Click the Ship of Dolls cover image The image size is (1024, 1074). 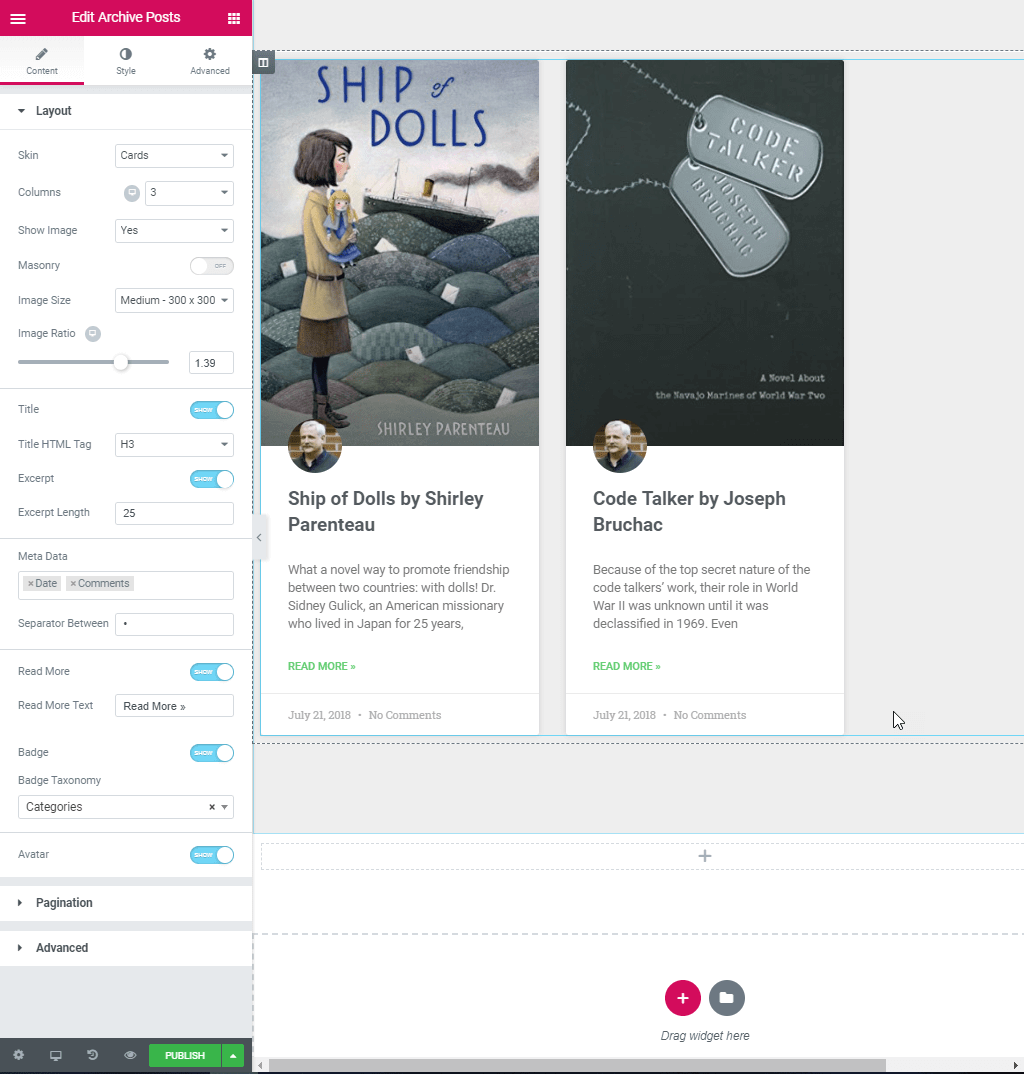click(400, 253)
